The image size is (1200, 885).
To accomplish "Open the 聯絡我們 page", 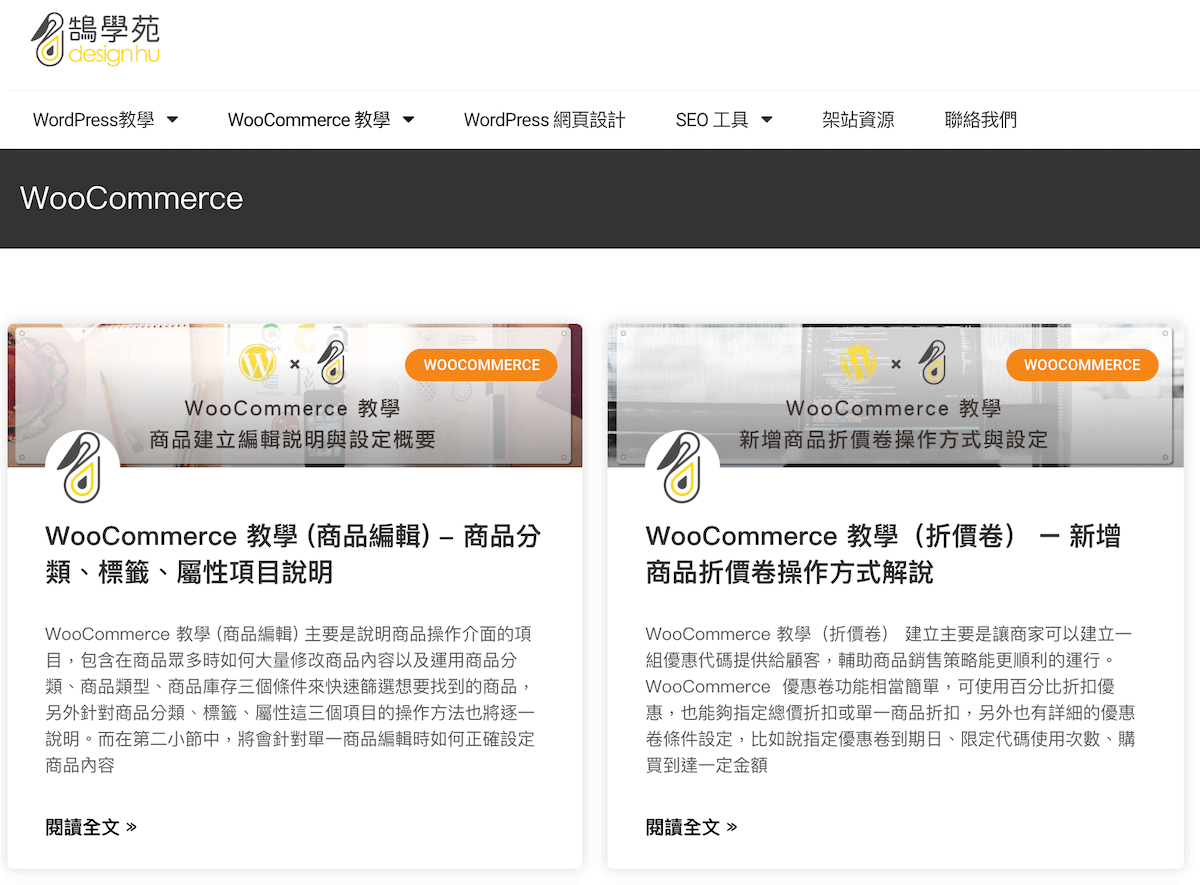I will pos(981,120).
